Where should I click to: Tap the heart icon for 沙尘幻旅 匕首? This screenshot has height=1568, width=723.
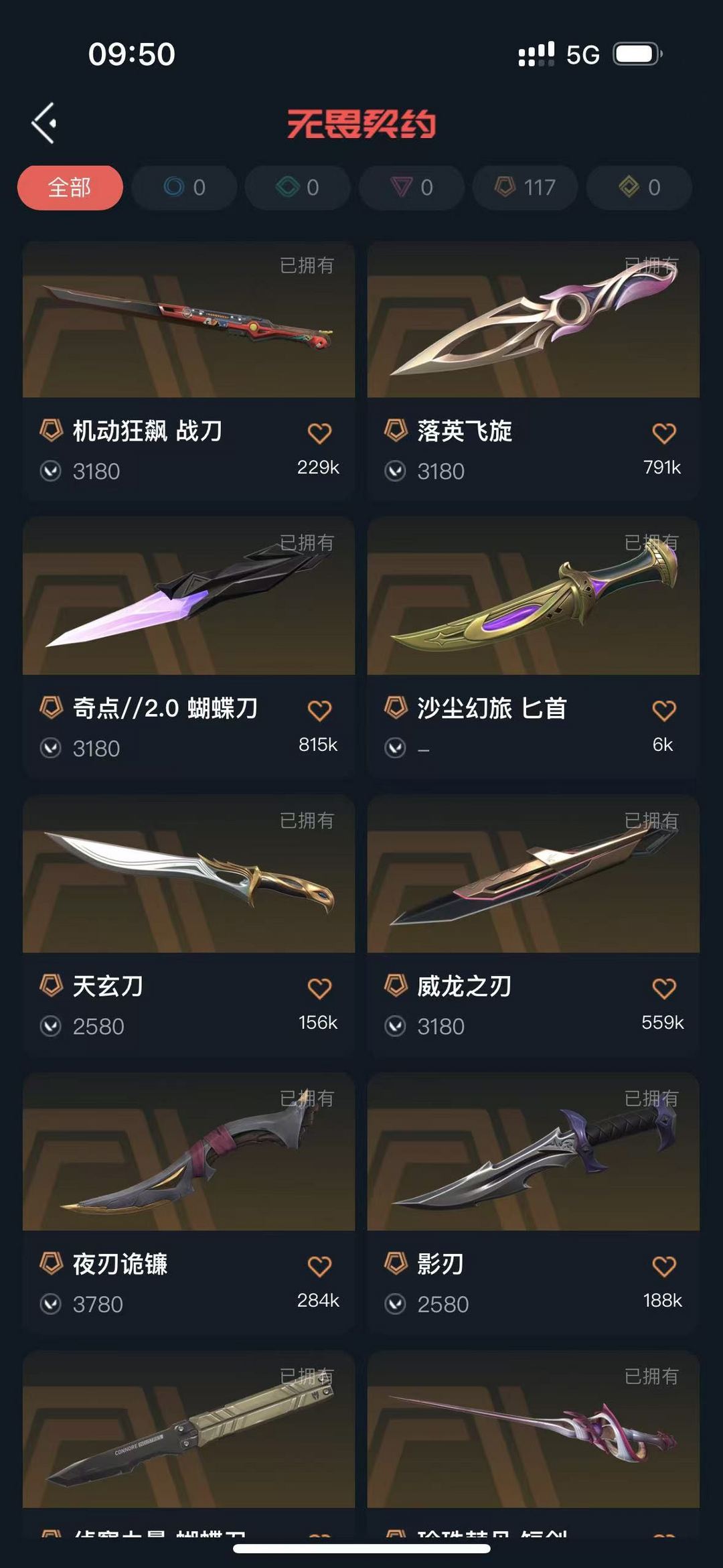(x=664, y=711)
